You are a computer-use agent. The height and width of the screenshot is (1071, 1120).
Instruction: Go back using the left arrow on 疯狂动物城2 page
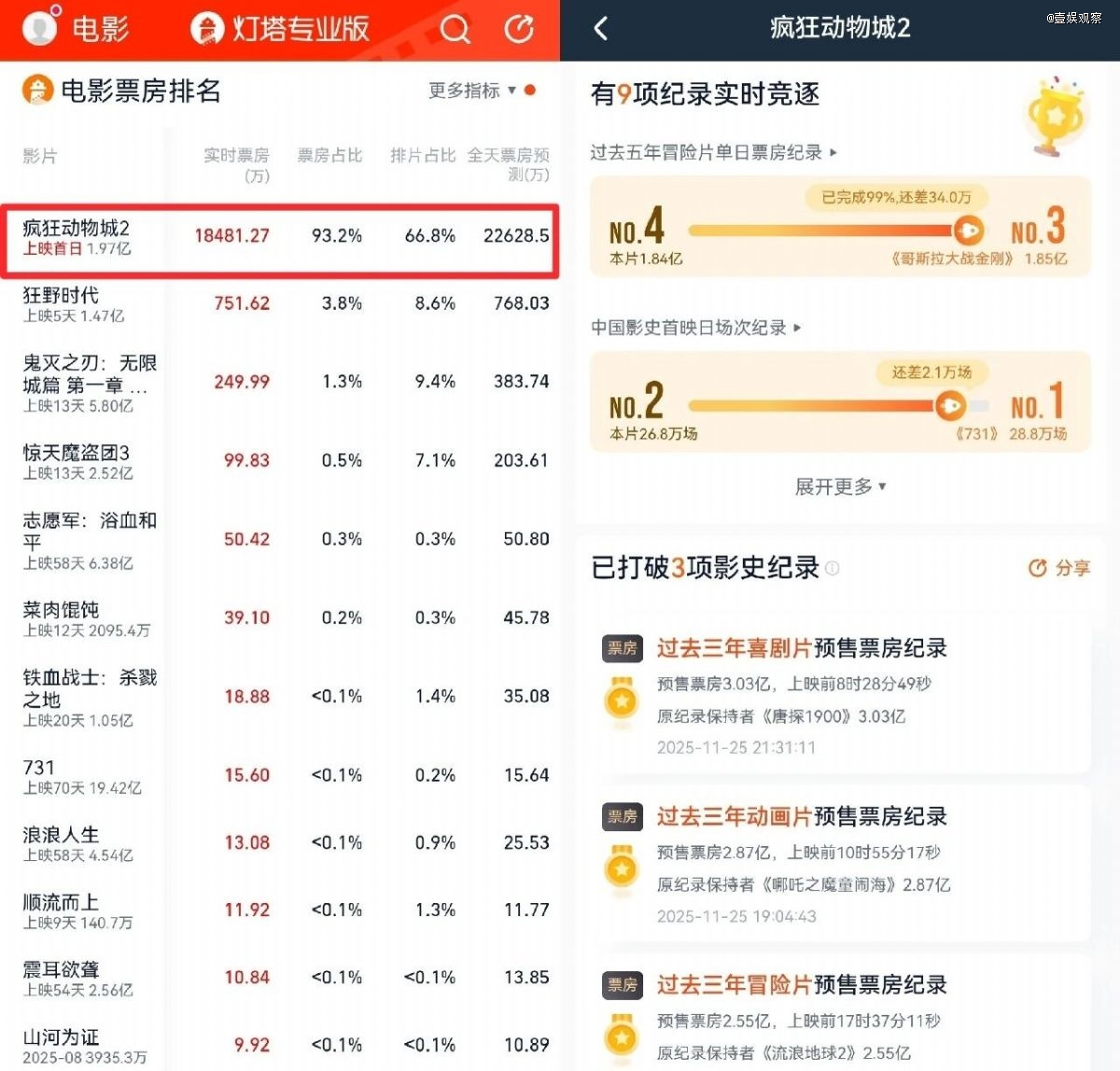599,29
